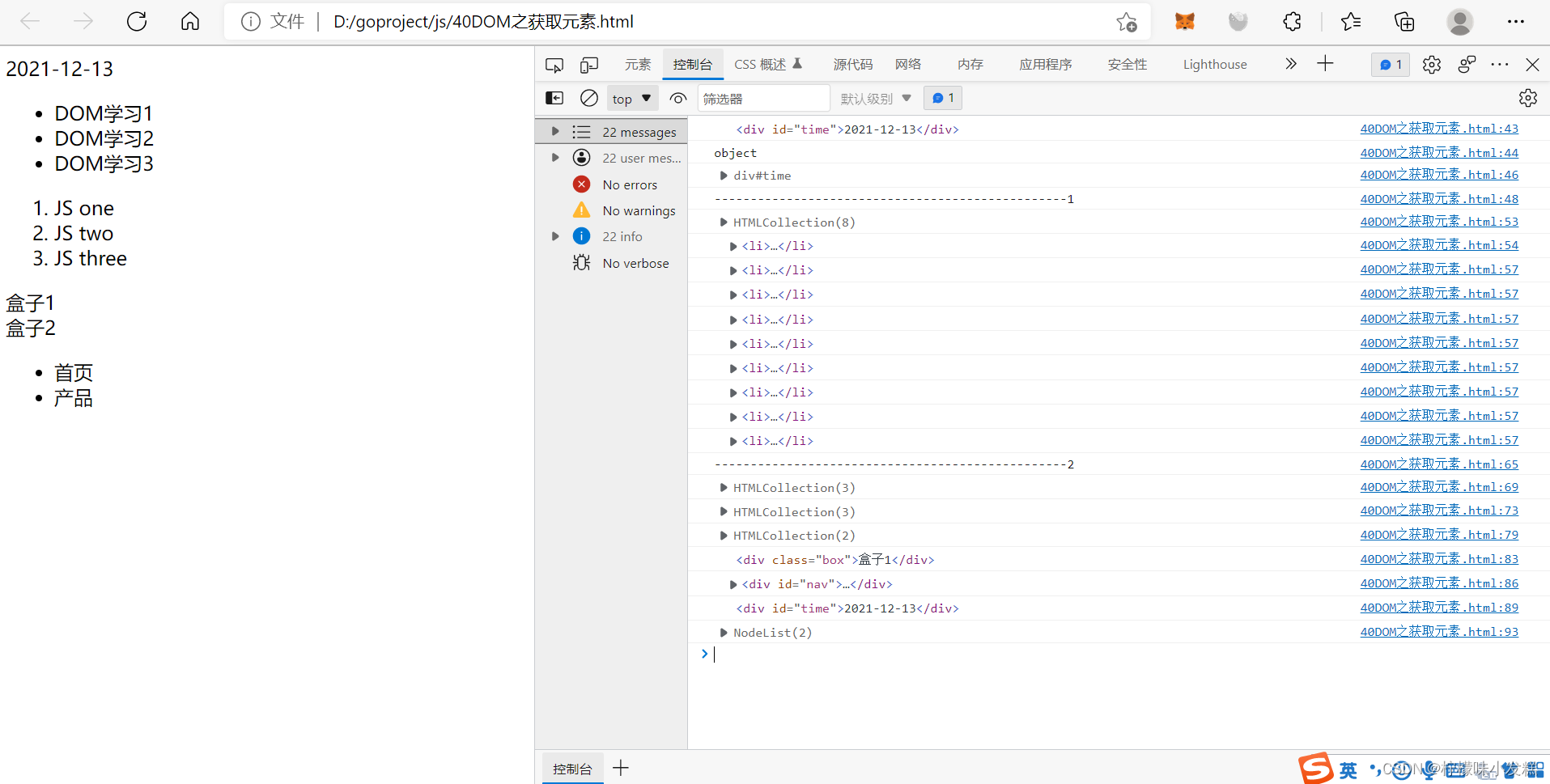This screenshot has height=784, width=1550.
Task: Switch to the 元素 tab
Action: coord(638,65)
